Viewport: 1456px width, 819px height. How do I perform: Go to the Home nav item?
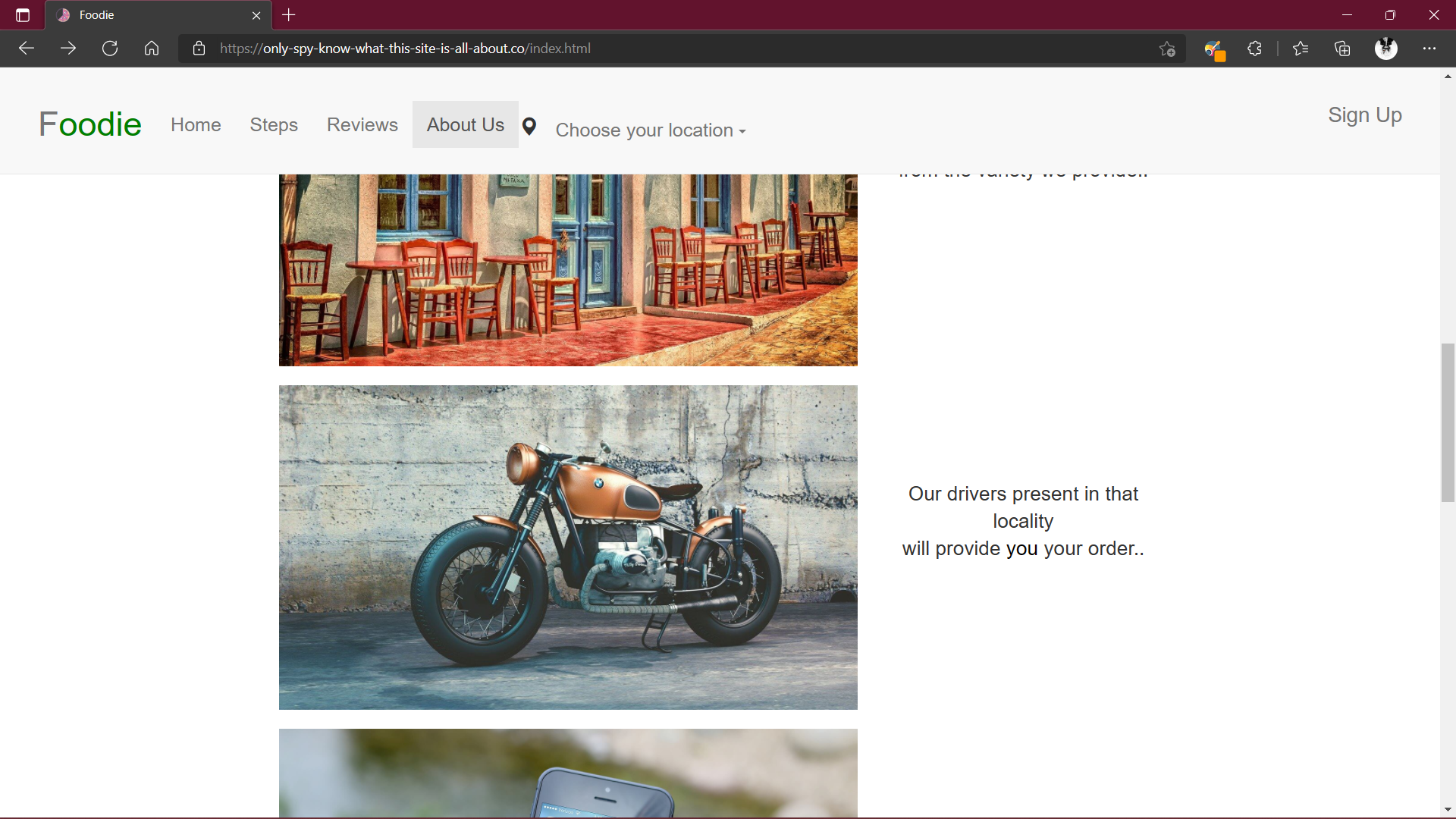196,125
